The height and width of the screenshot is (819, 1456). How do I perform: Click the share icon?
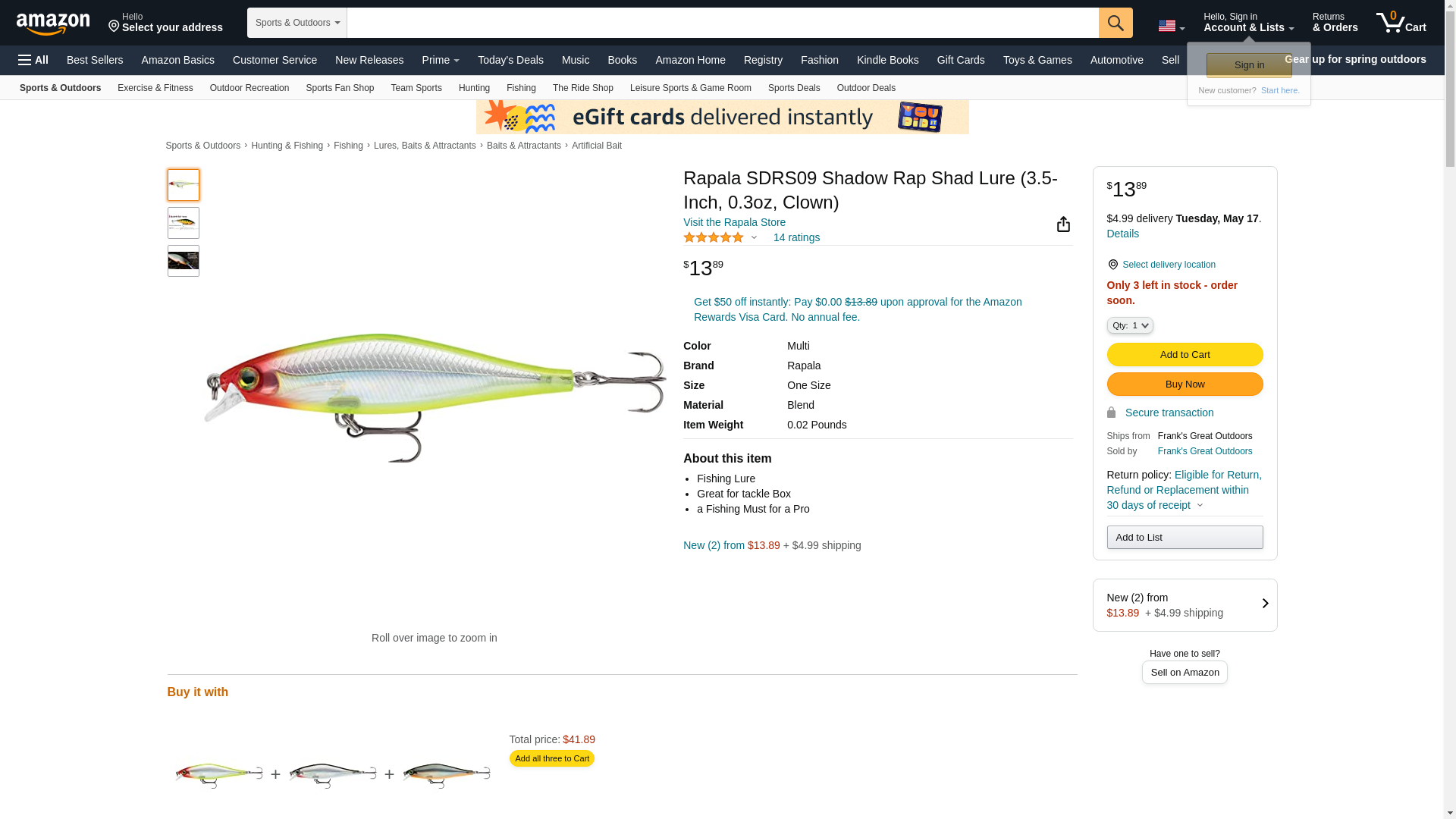click(x=1063, y=224)
